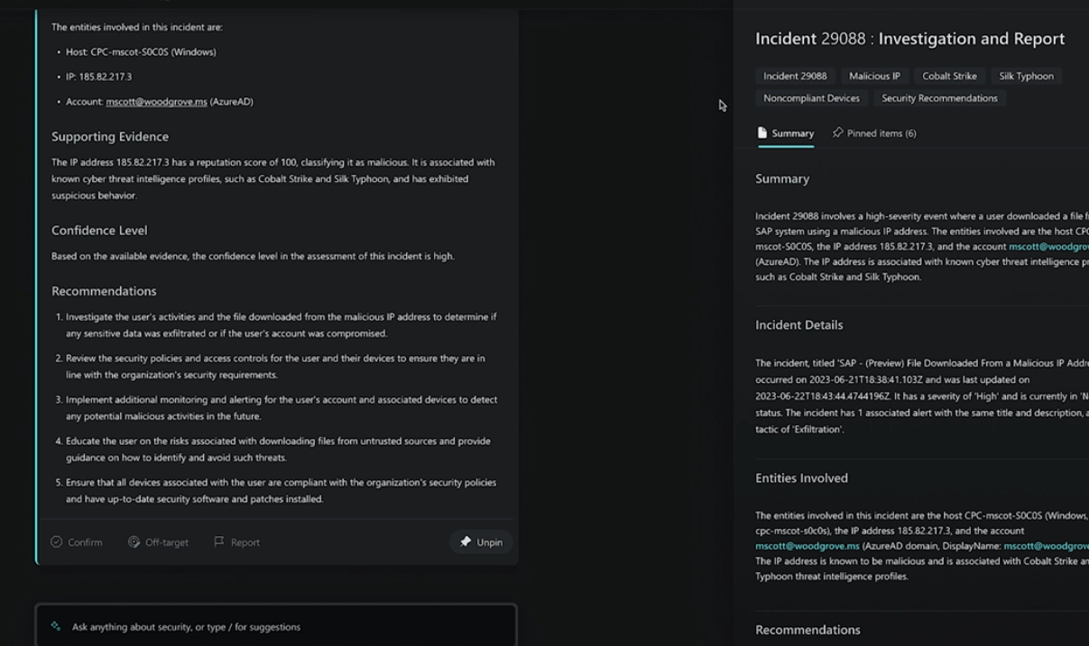Screen dimensions: 1089x646
Task: Click the Confirm checkmark icon
Action: [56, 542]
